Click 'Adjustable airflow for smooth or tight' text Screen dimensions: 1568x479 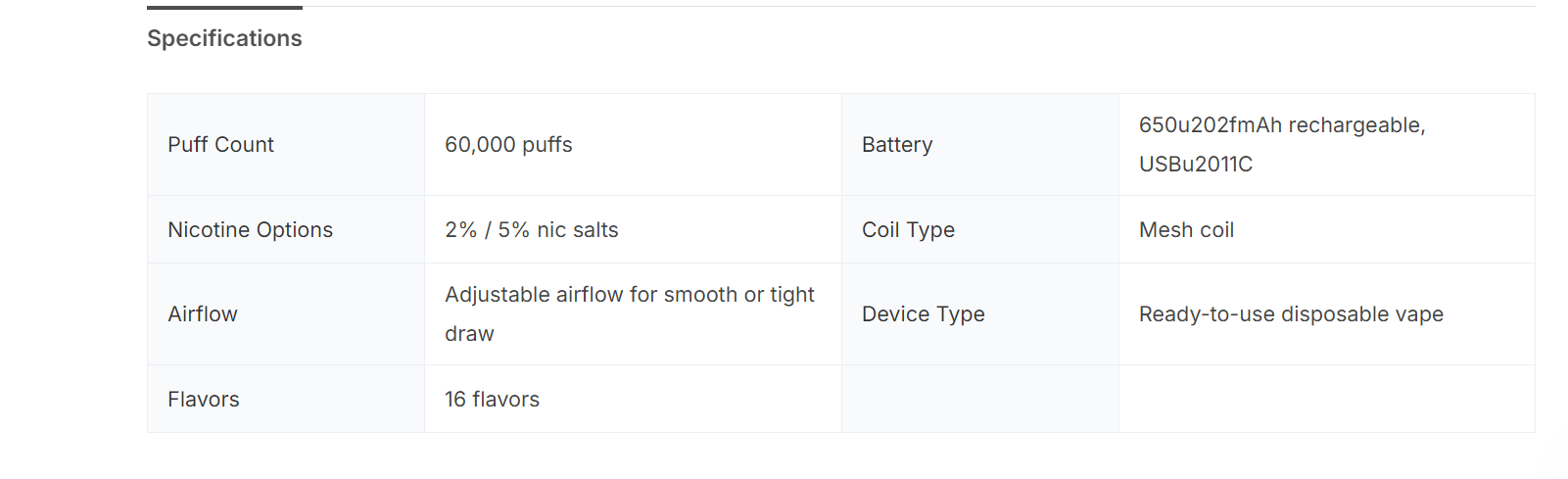coord(629,295)
